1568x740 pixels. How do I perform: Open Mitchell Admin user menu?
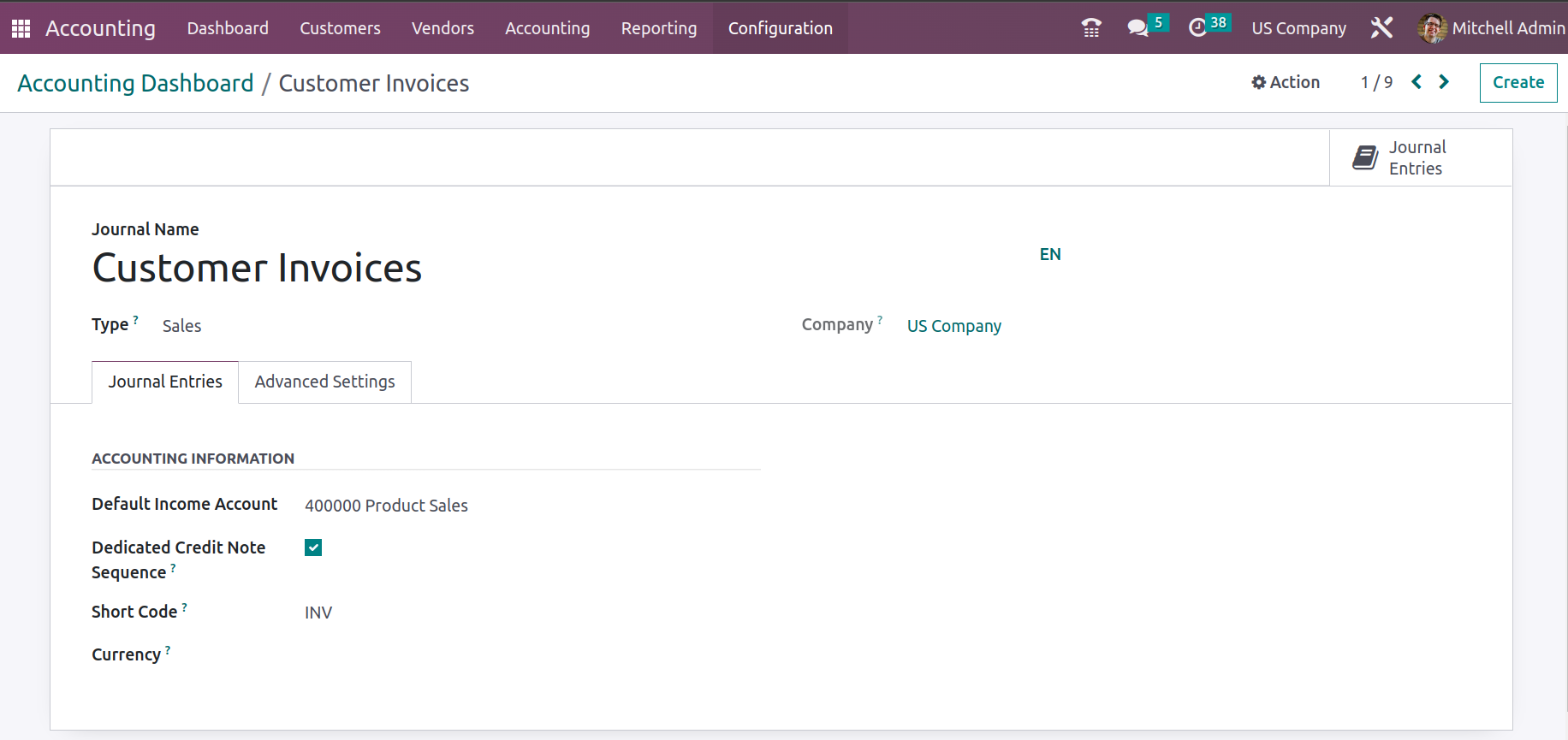click(x=1492, y=28)
